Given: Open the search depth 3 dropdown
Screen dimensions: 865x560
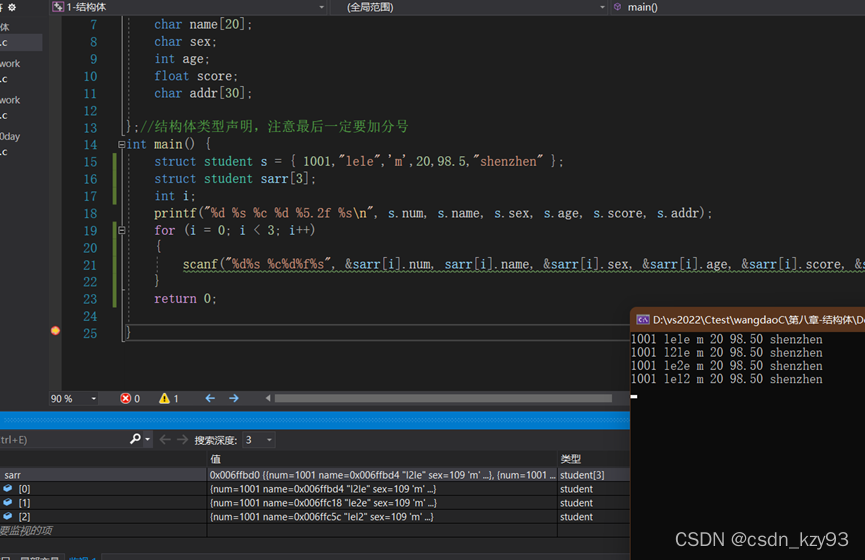Looking at the screenshot, I should pos(269,440).
